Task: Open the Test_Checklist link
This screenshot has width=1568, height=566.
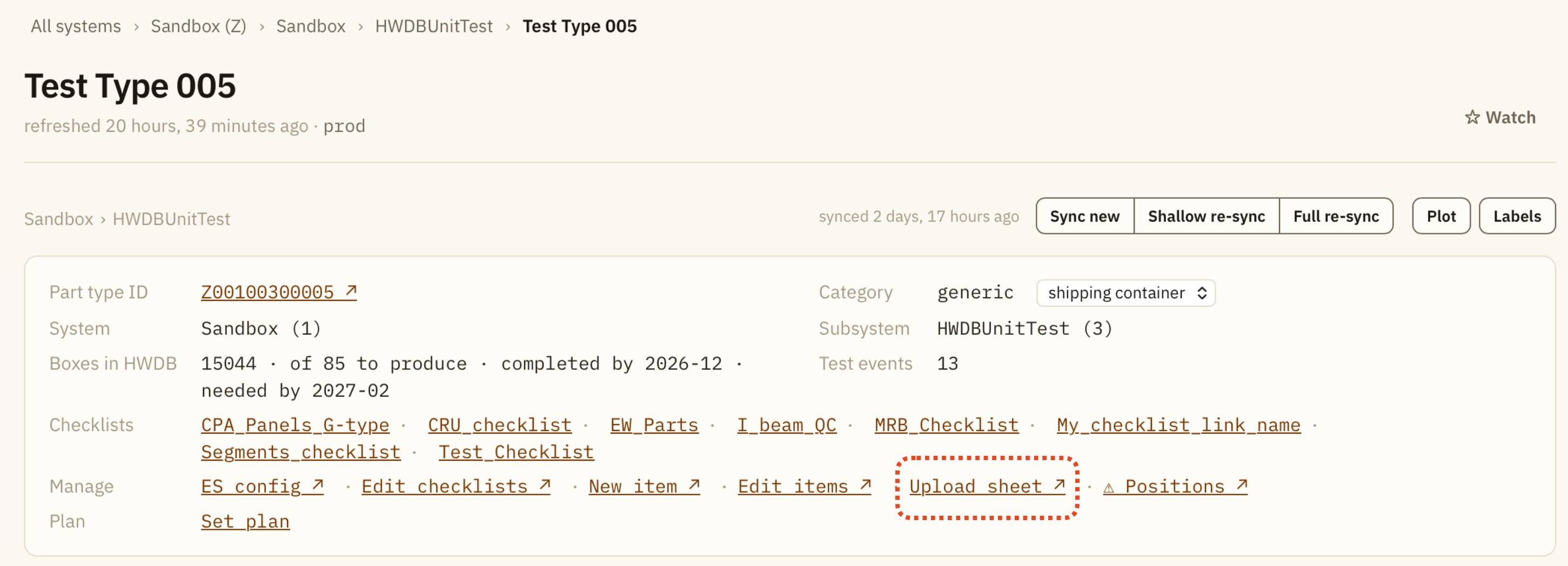Action: pyautogui.click(x=516, y=452)
